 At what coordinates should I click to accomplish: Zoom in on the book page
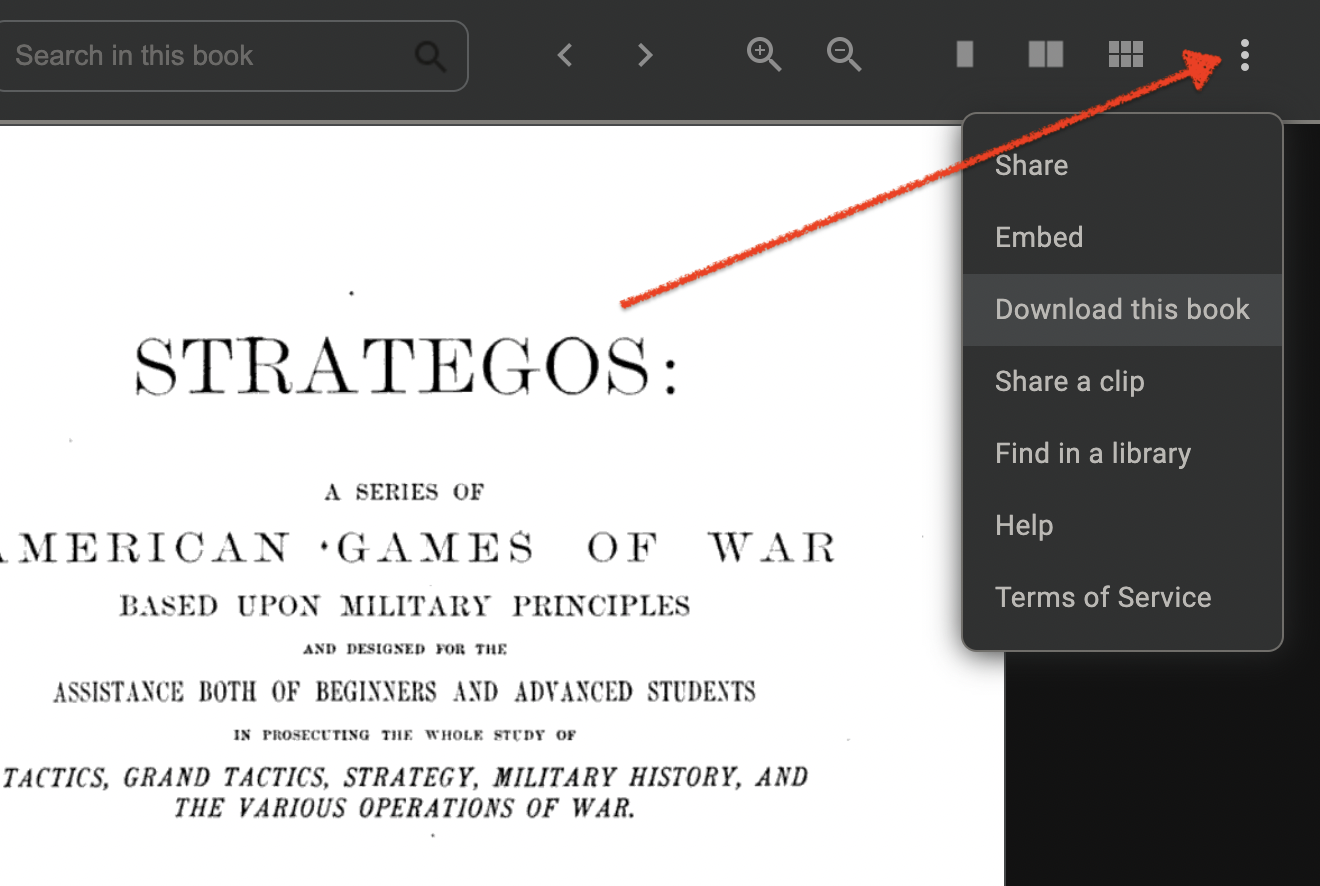[764, 55]
